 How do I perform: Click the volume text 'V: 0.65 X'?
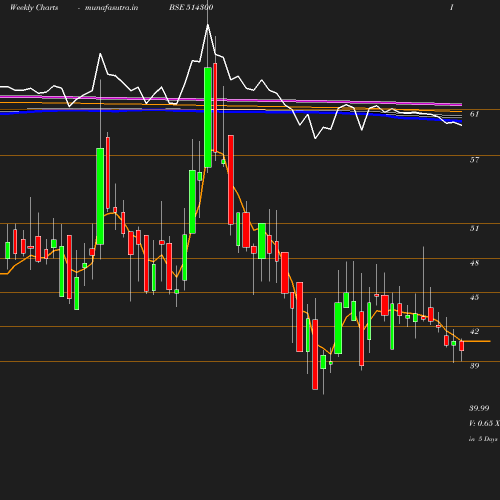tap(484, 423)
